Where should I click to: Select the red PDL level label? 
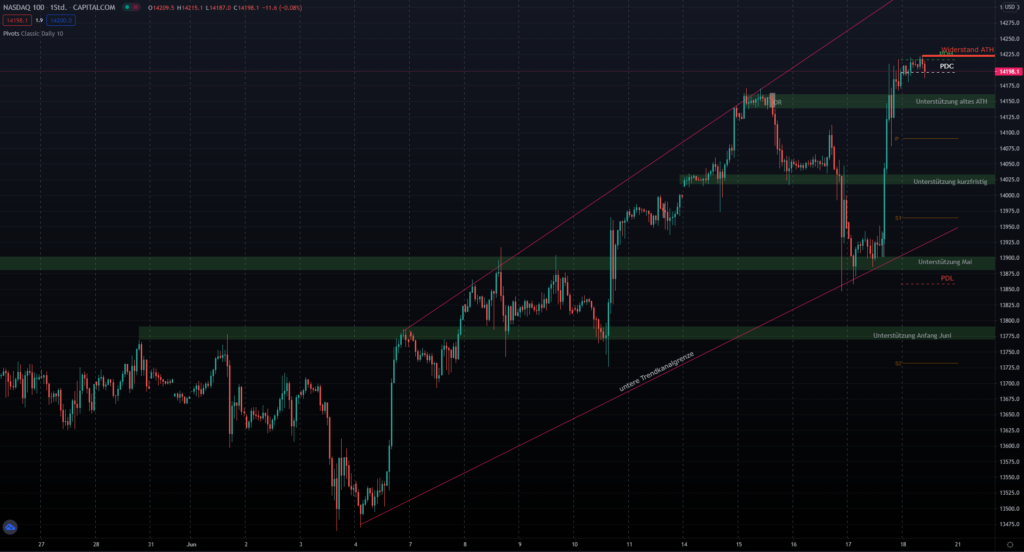click(x=946, y=278)
